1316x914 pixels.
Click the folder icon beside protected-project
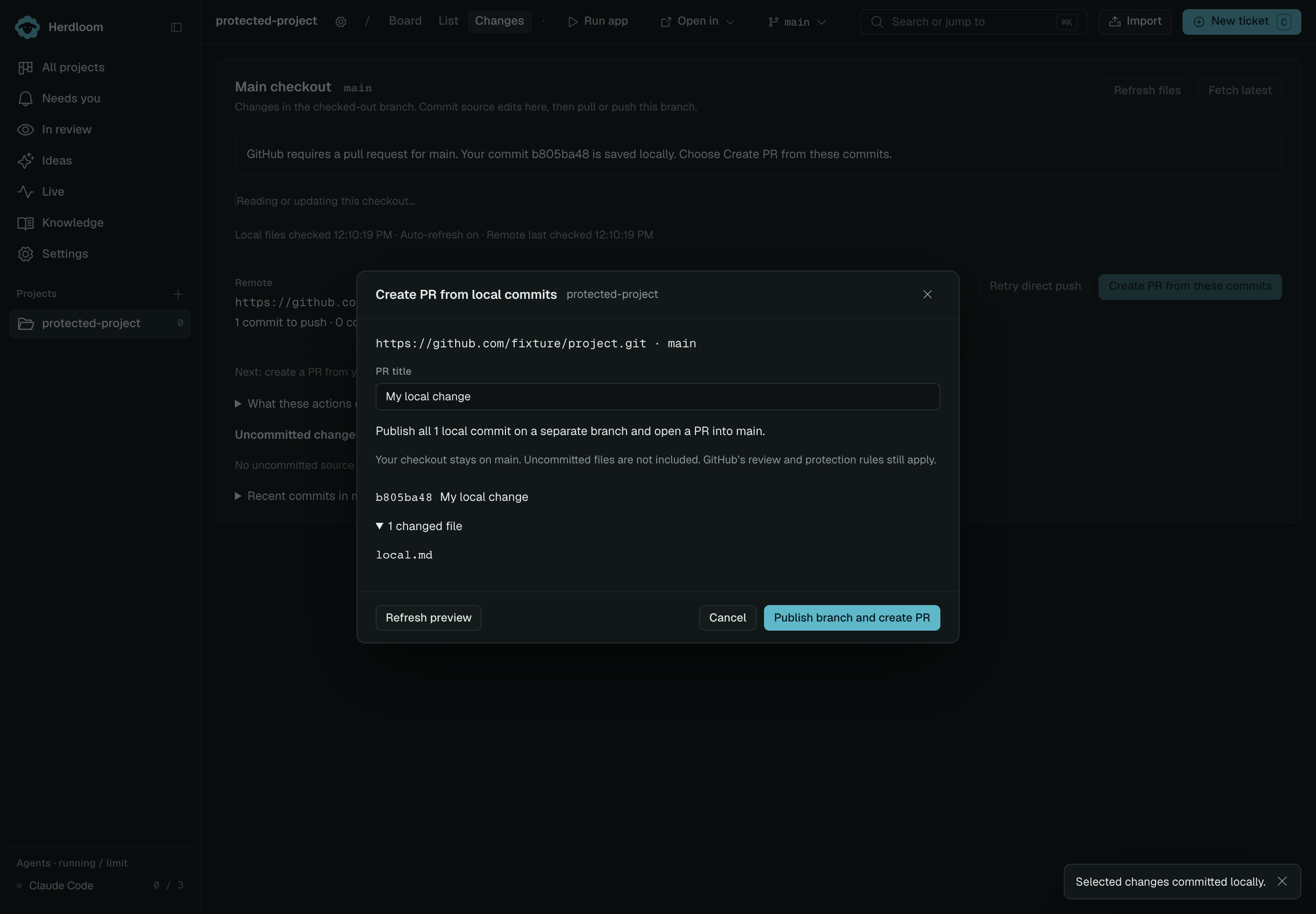pyautogui.click(x=26, y=324)
